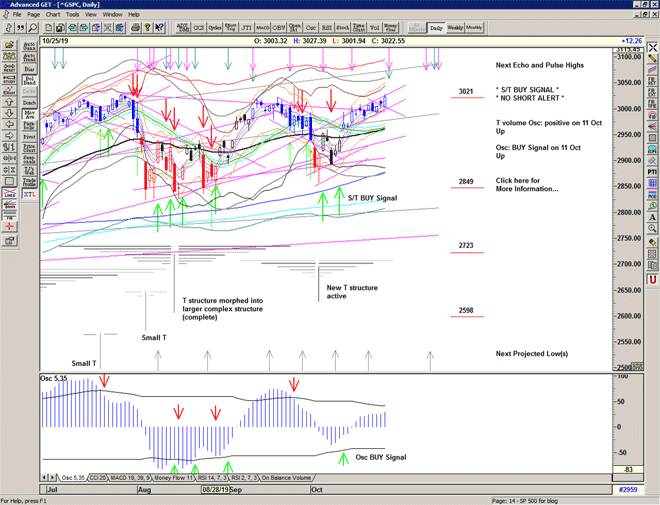Click the red U magnet icon
This screenshot has height=505, width=660.
click(x=652, y=279)
